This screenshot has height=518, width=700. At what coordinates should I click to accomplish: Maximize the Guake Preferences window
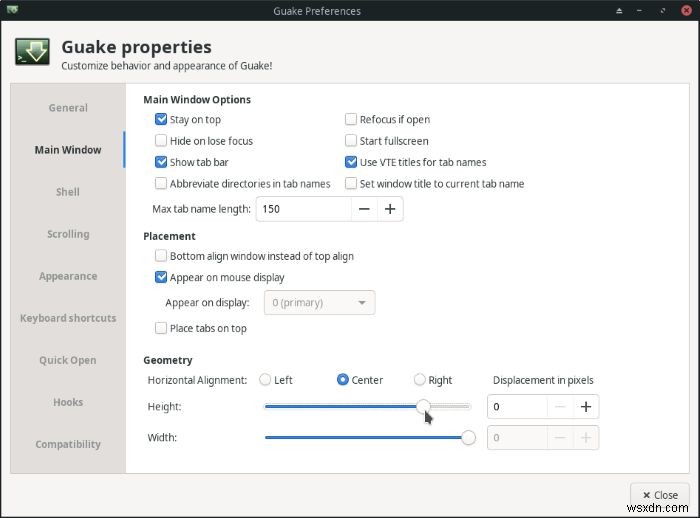click(x=662, y=11)
